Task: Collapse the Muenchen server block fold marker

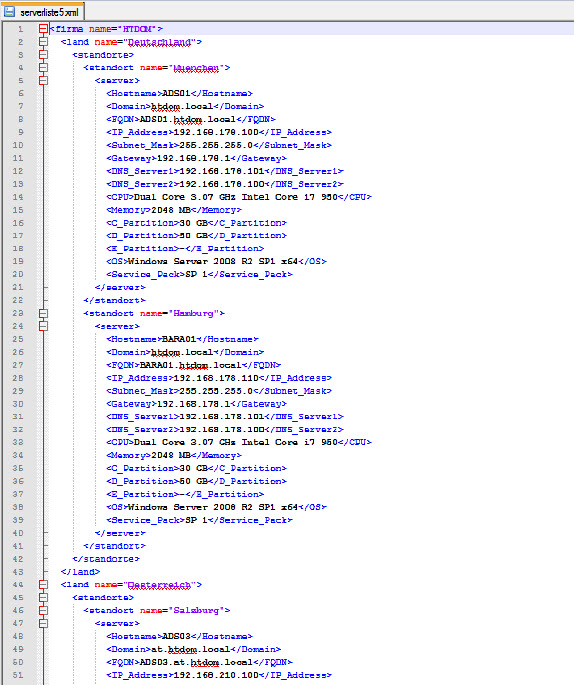Action: (43, 81)
